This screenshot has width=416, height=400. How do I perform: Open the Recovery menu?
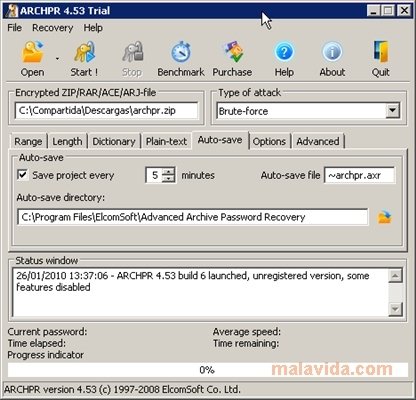pos(52,28)
